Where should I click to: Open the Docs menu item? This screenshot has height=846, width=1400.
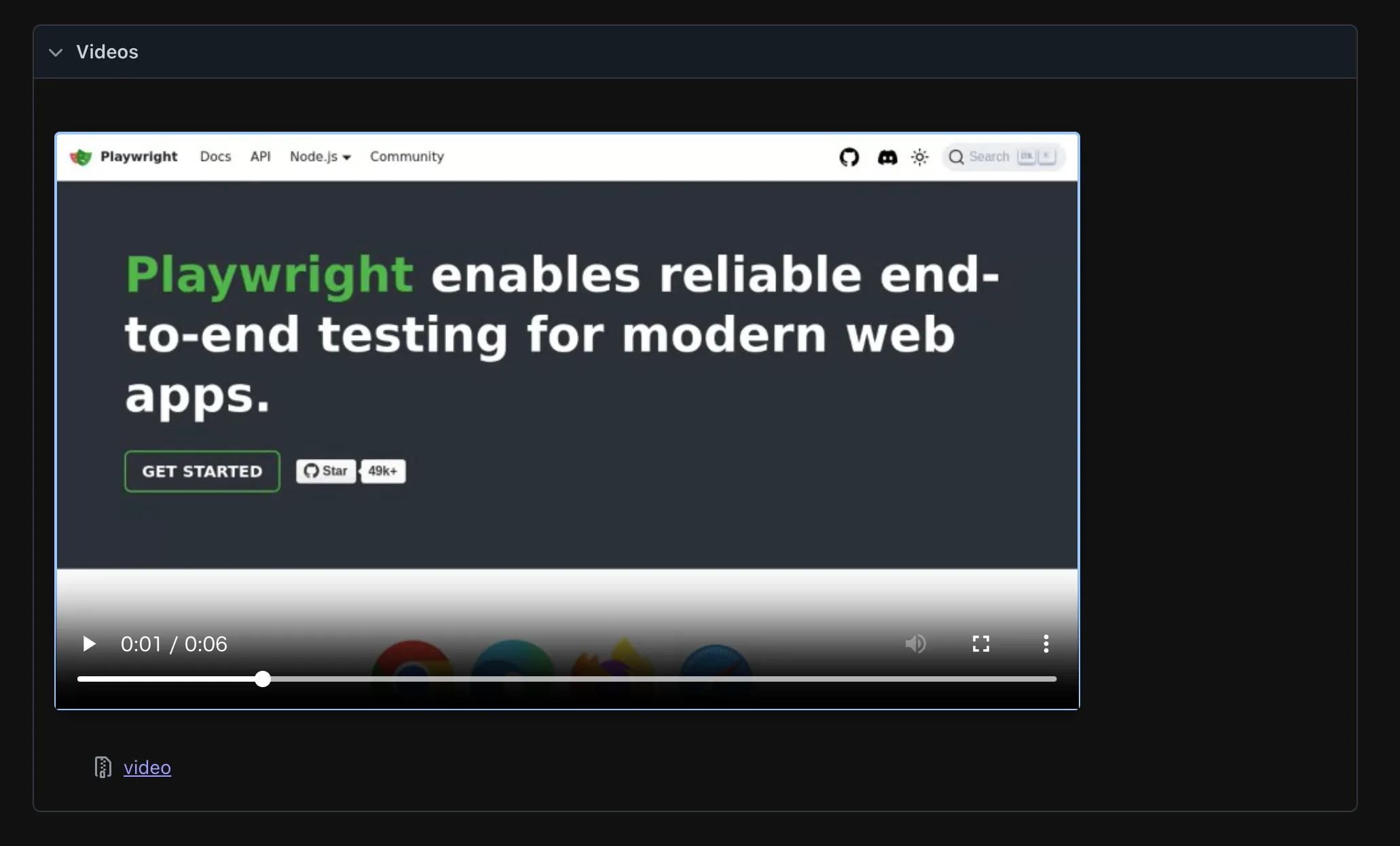click(x=215, y=157)
